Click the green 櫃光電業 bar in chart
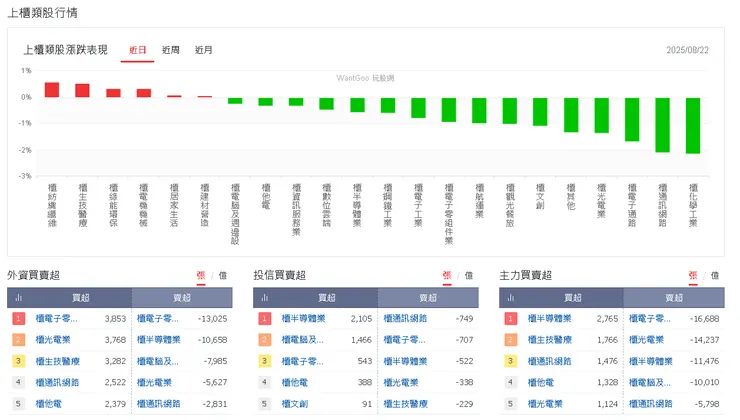Viewport: 740px width, 420px height. (601, 115)
